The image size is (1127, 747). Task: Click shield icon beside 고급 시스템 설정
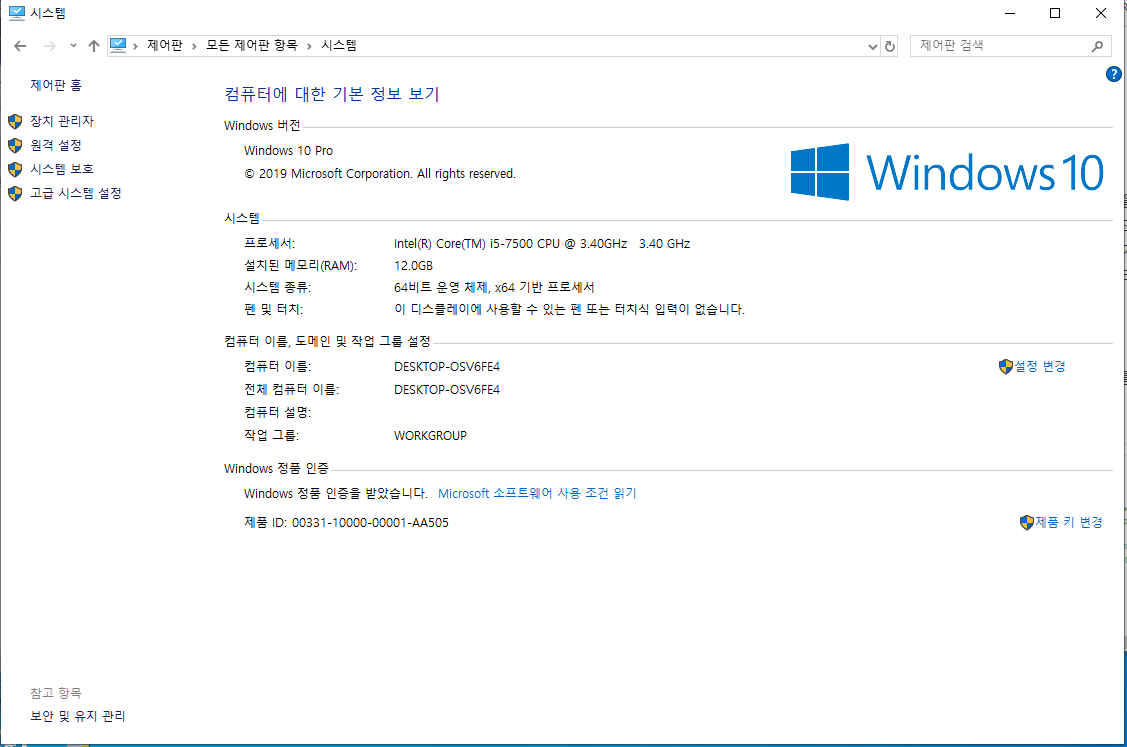click(15, 193)
